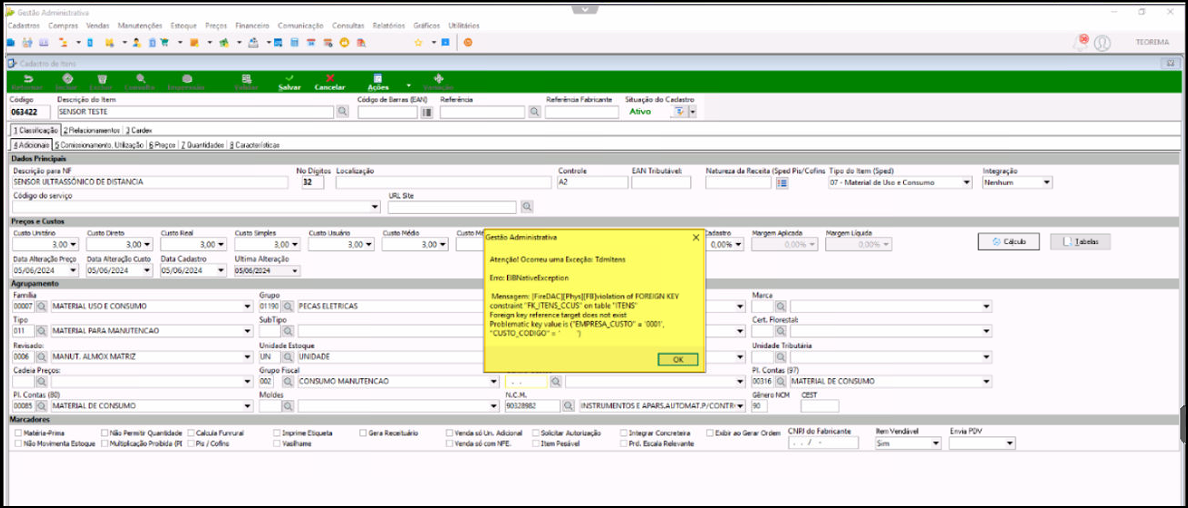Click lookup icon beside Pl. Contas 00316
1188x508 pixels.
780,381
